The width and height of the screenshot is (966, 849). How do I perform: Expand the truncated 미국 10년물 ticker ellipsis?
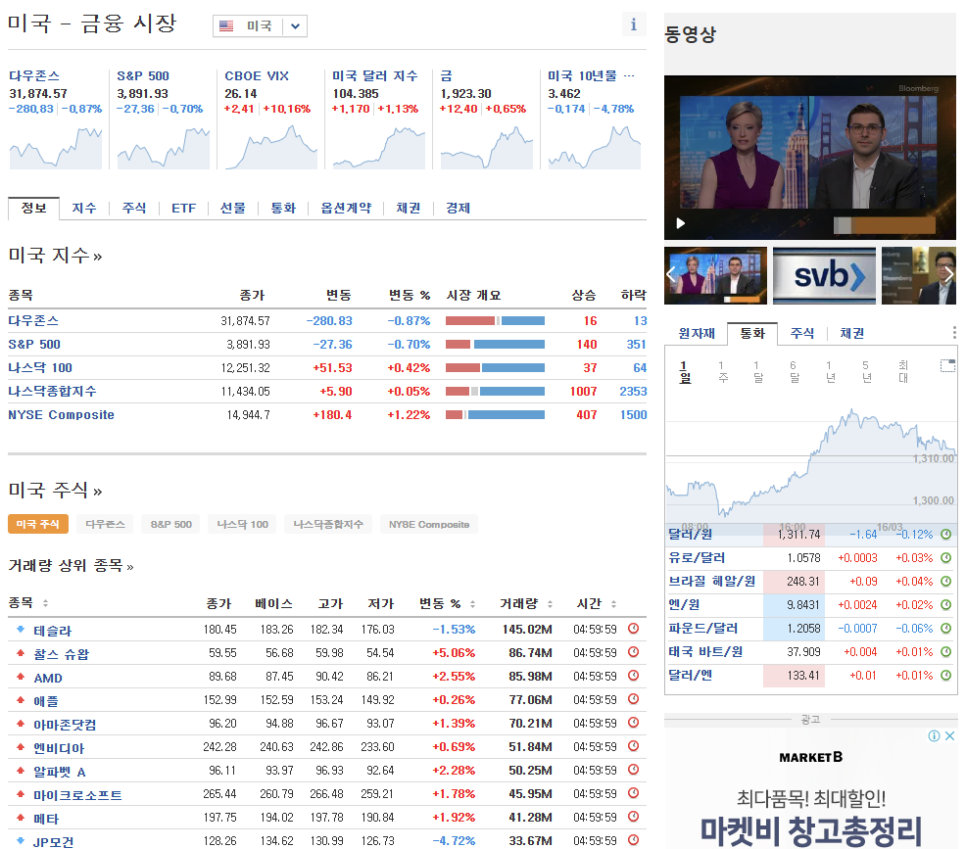point(629,76)
